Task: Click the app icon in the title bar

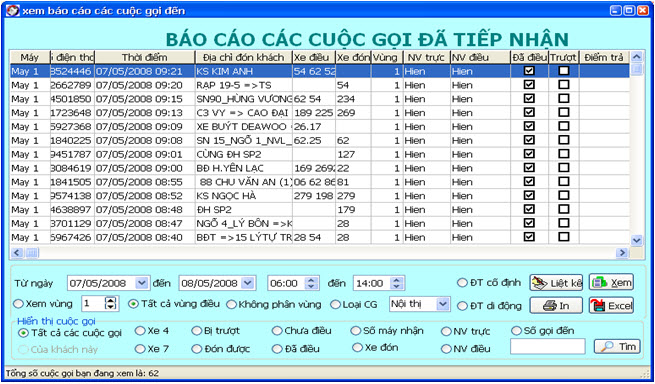Action: click(13, 10)
